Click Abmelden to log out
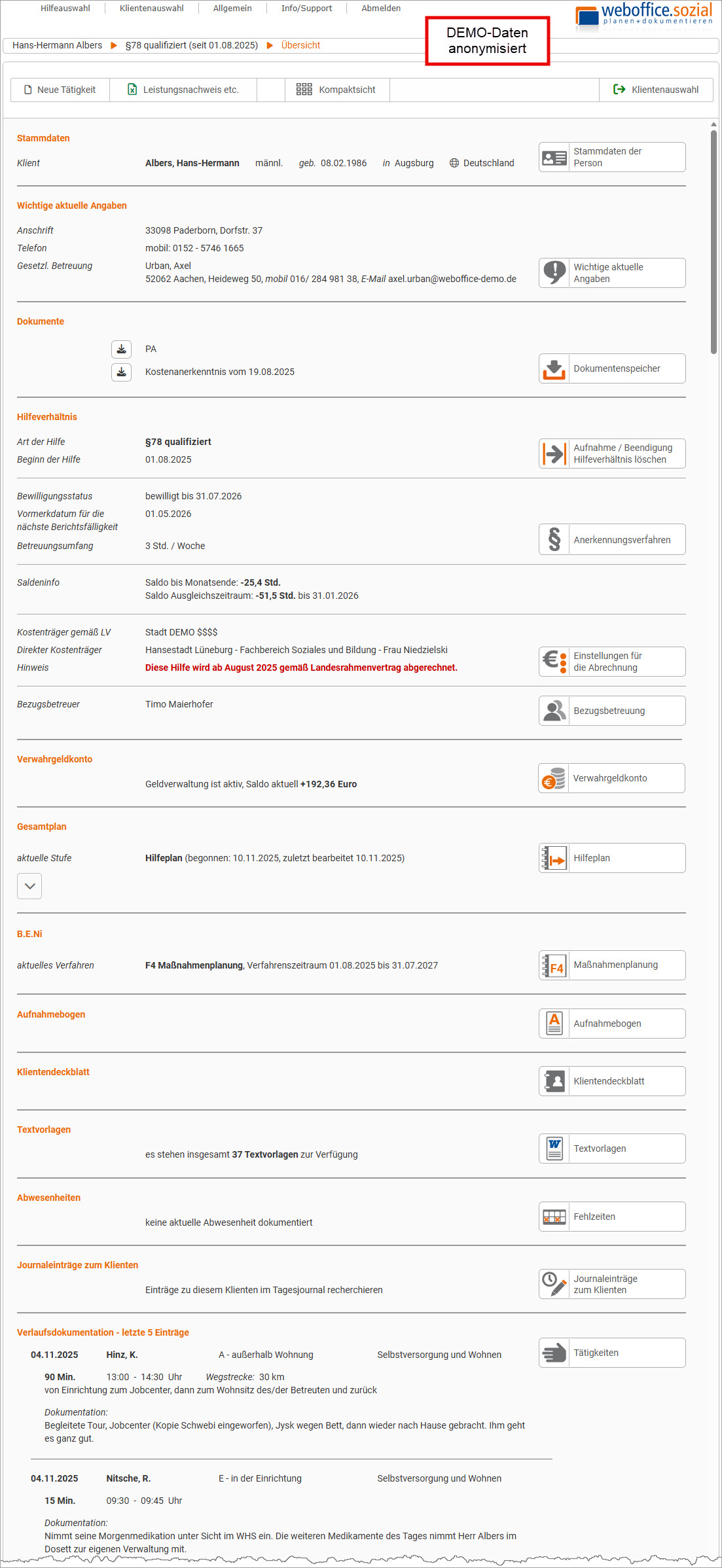722x1568 pixels. coord(381,9)
